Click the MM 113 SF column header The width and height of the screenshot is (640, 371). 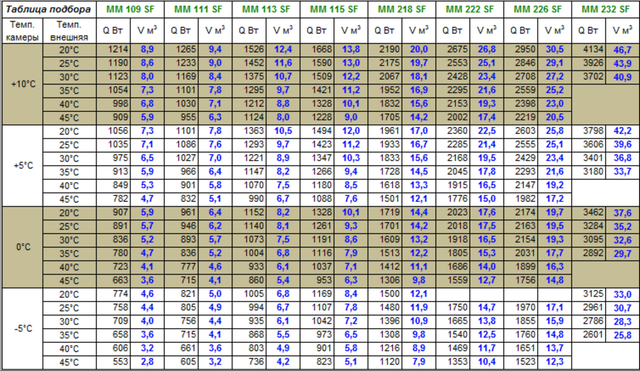[x=266, y=9]
